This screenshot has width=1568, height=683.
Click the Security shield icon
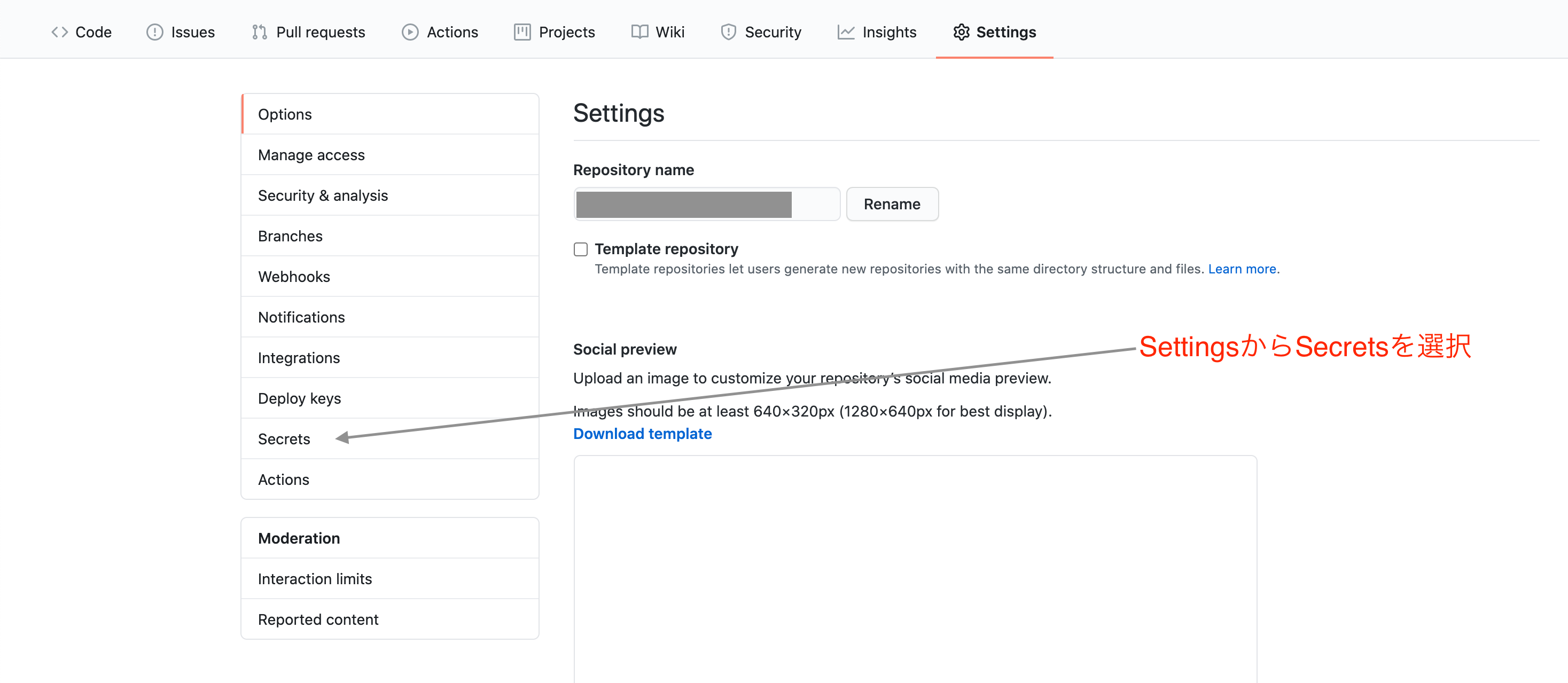(x=728, y=32)
